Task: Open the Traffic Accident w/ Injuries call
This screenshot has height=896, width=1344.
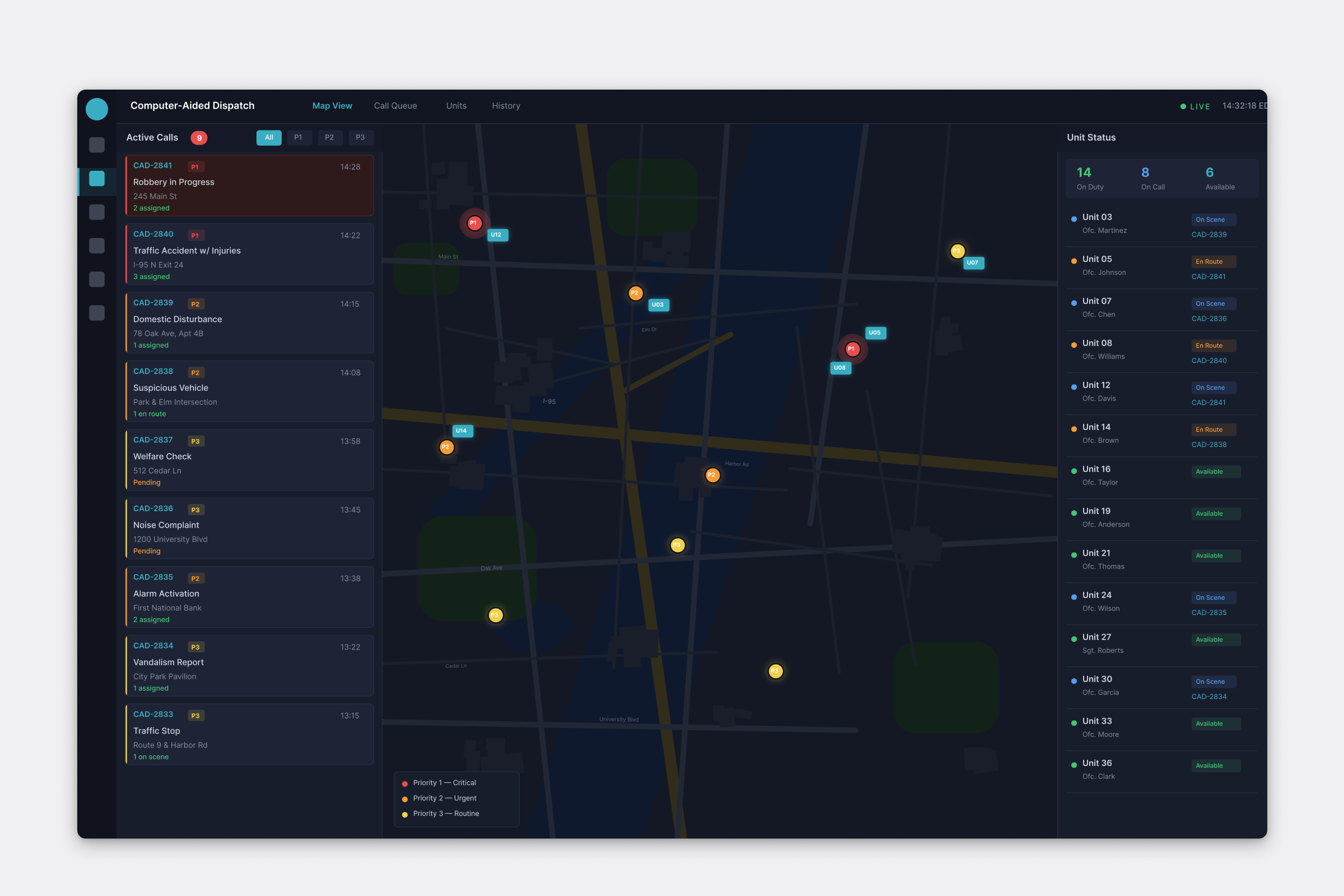Action: pos(250,254)
